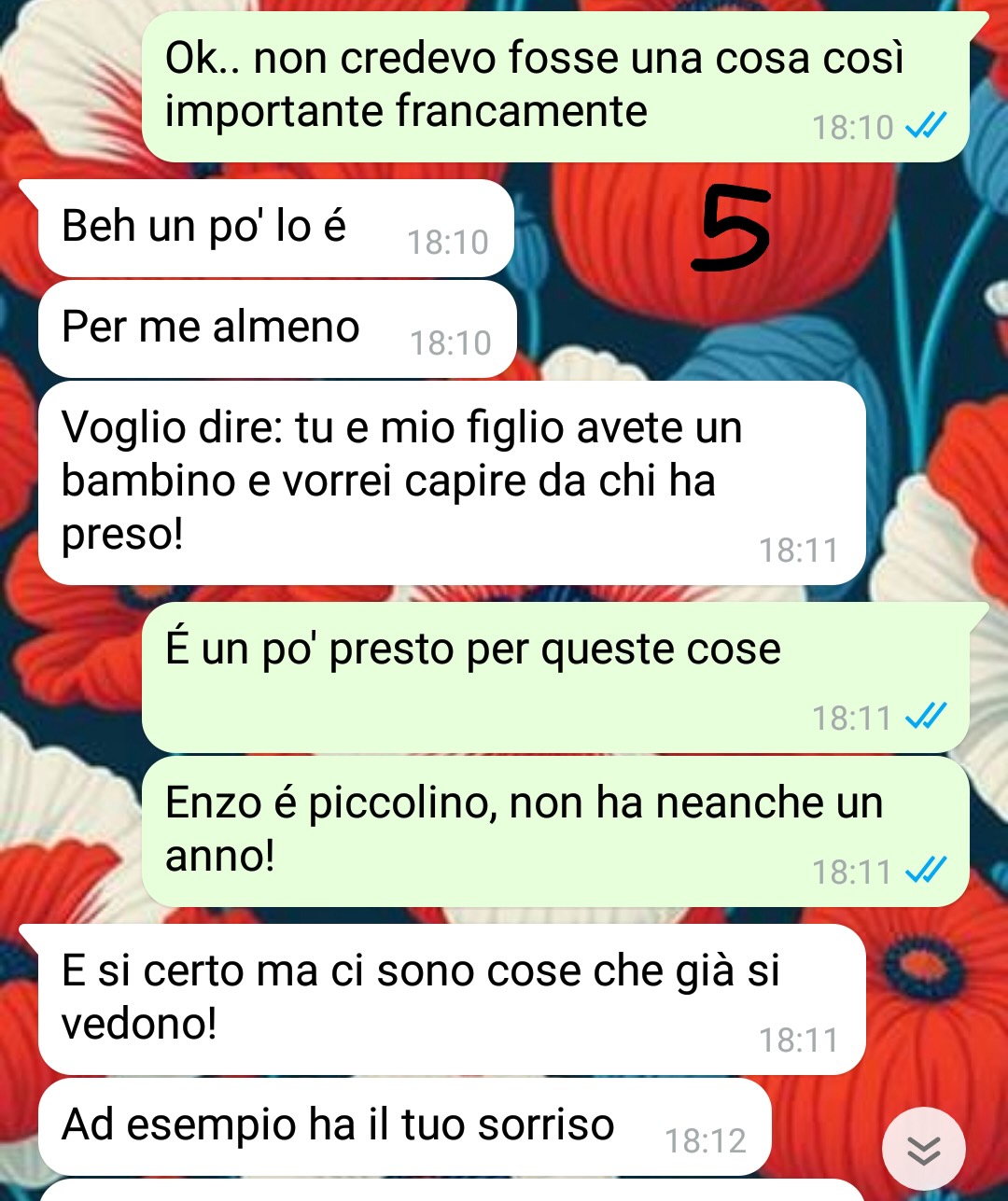
Task: Tap the 18:10 timestamp beside 'Per me almeno'
Action: tap(451, 343)
